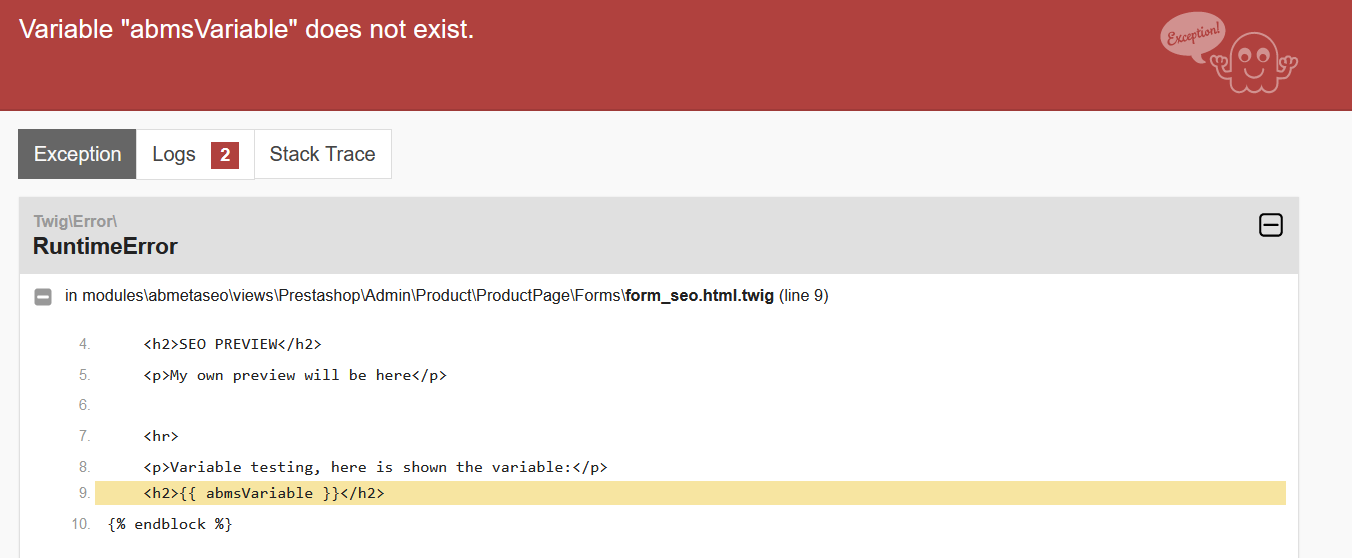This screenshot has height=558, width=1352.
Task: Click the RuntimeError class heading
Action: point(105,246)
